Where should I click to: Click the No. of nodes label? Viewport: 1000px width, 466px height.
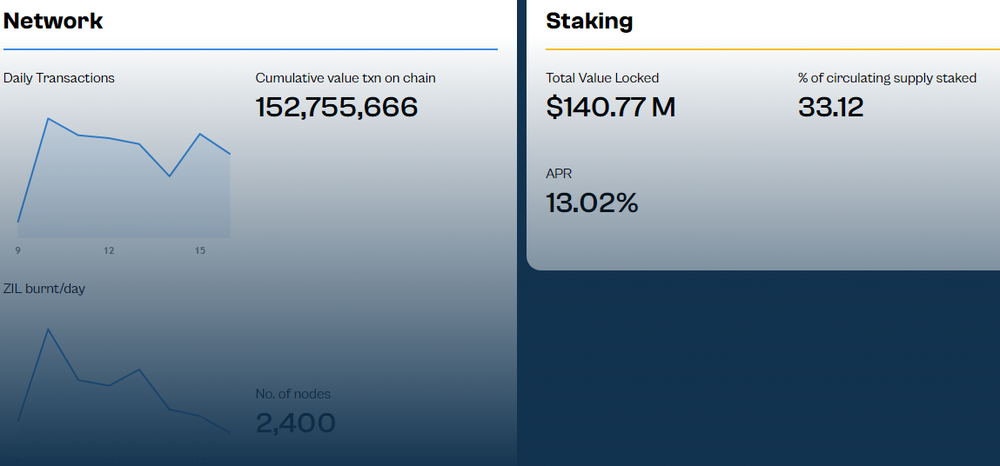pos(293,394)
